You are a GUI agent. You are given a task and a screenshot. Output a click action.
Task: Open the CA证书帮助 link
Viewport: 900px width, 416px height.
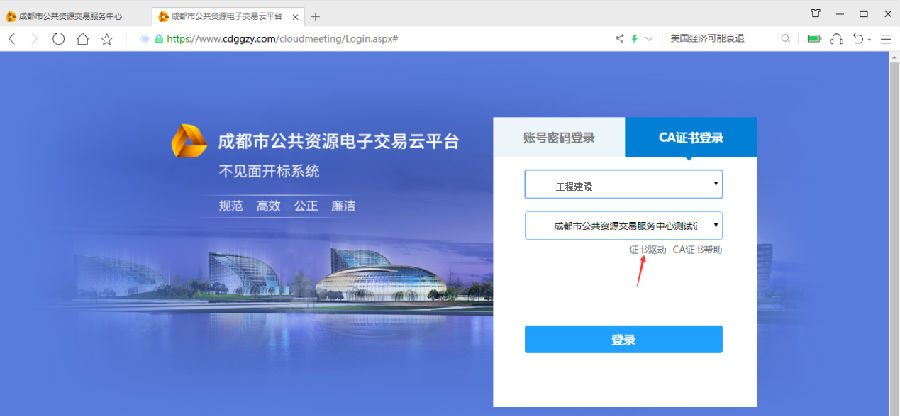697,250
